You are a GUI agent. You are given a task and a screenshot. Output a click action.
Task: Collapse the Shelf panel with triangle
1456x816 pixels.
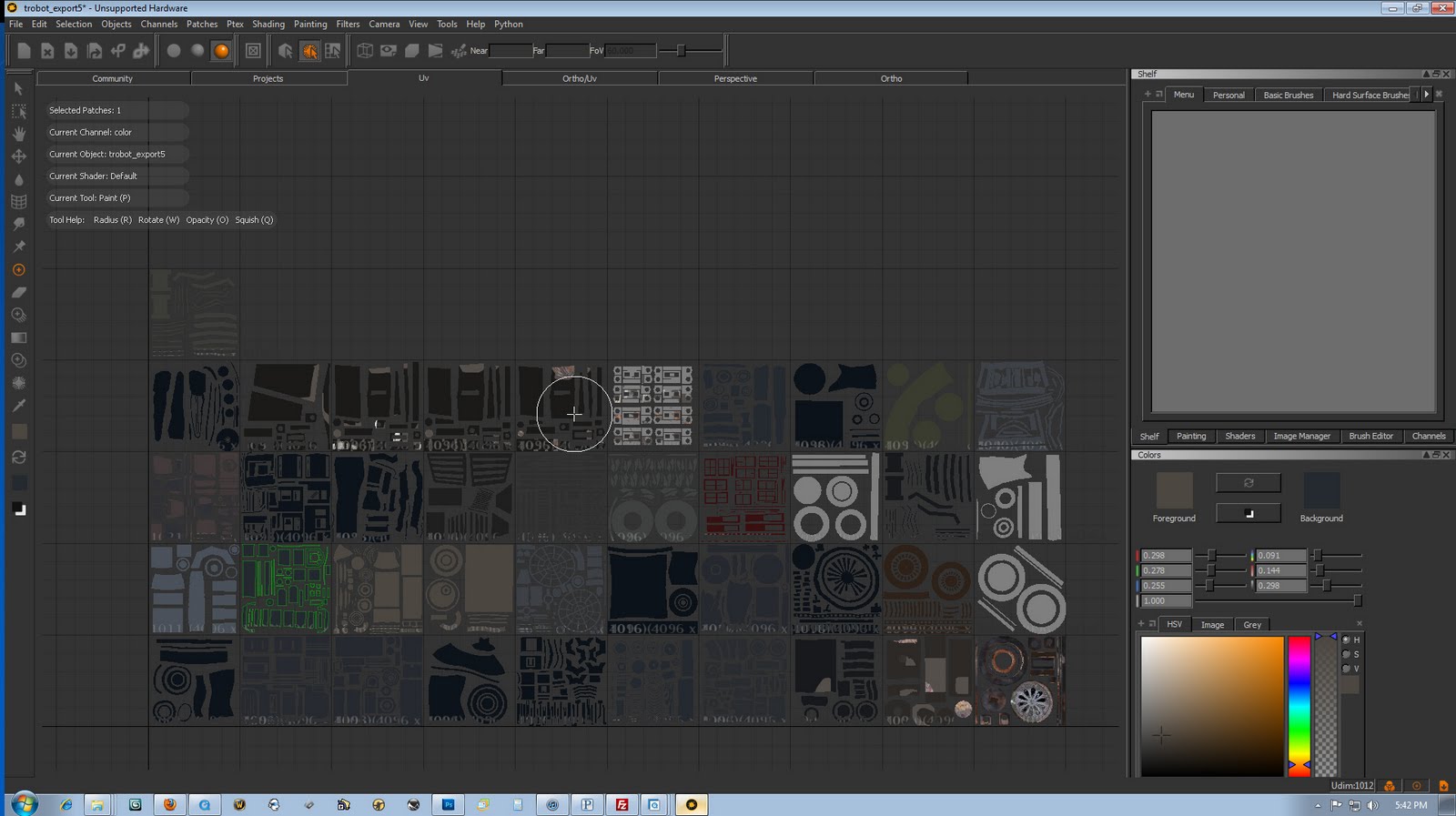(1426, 74)
